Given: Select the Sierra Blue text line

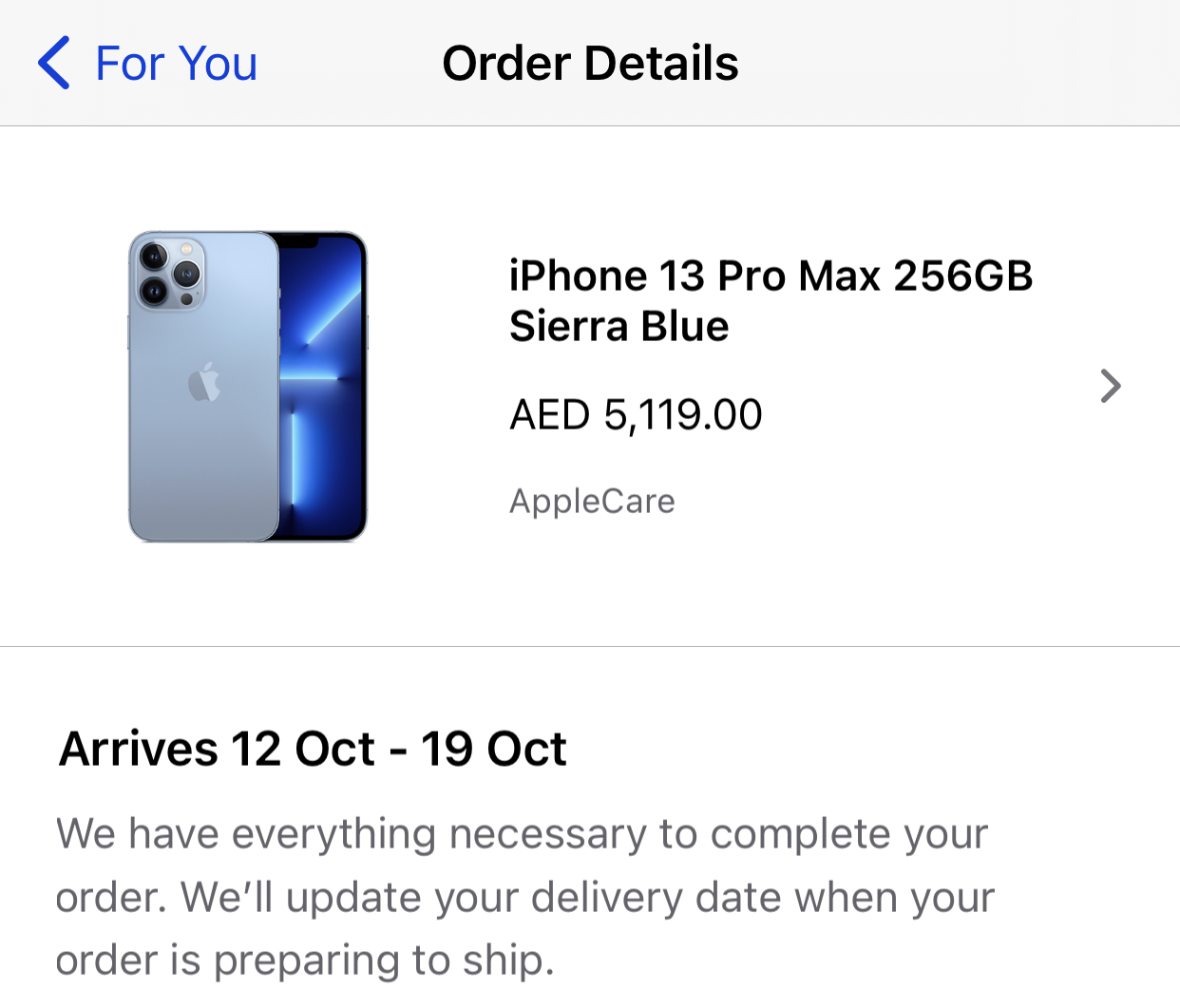Looking at the screenshot, I should 619,327.
